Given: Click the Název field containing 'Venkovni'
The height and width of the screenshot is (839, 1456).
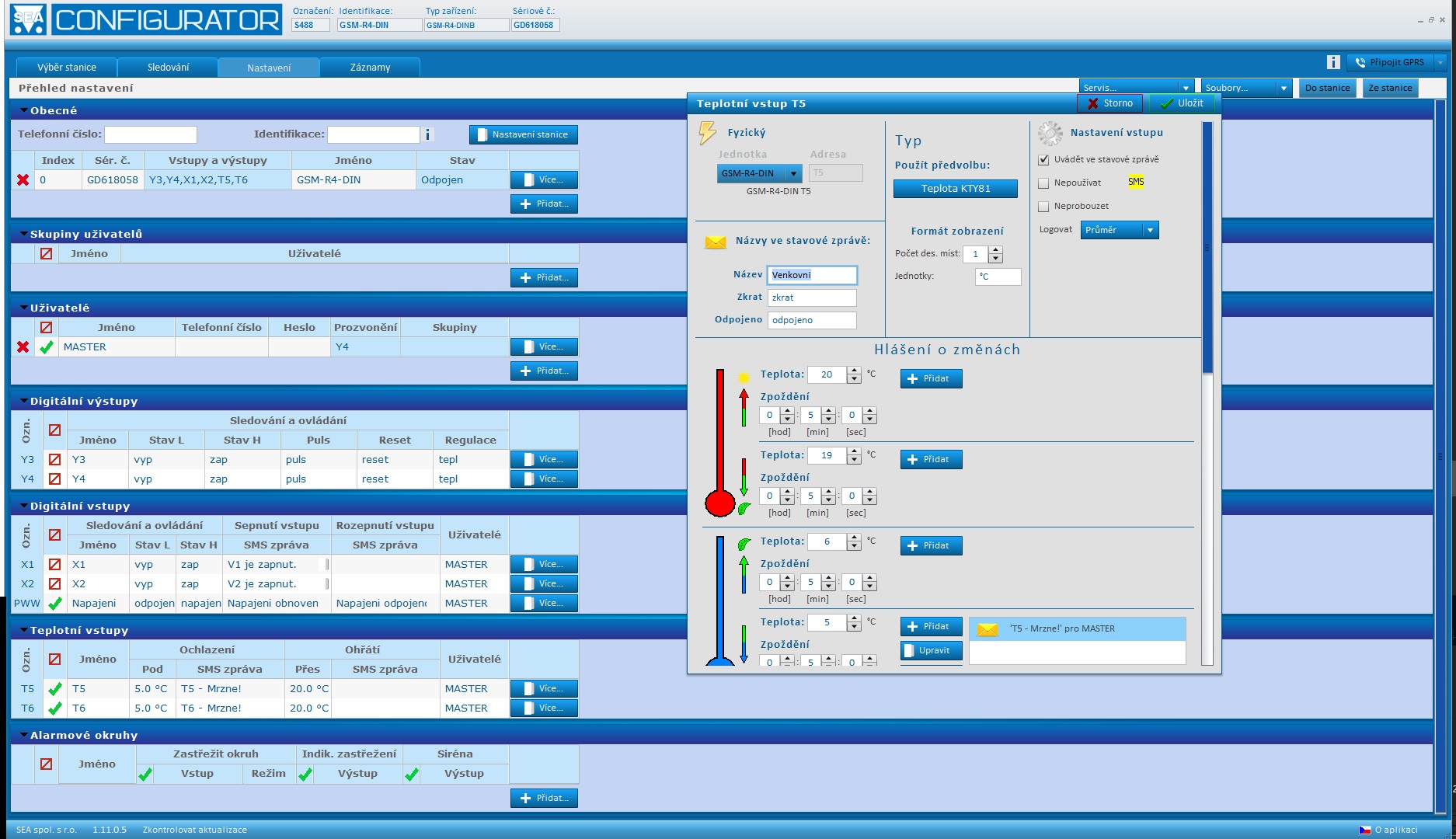Looking at the screenshot, I should 812,275.
